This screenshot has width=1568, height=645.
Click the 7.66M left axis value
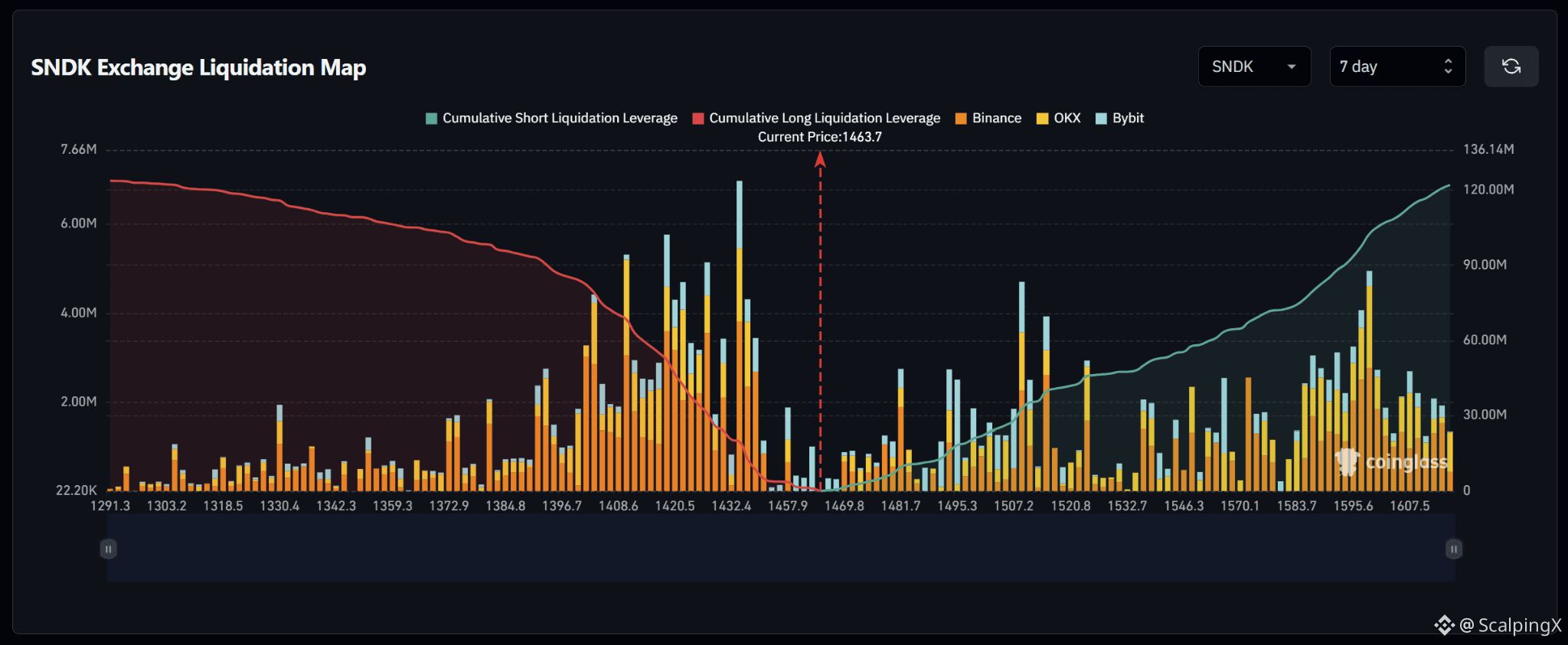pos(79,149)
